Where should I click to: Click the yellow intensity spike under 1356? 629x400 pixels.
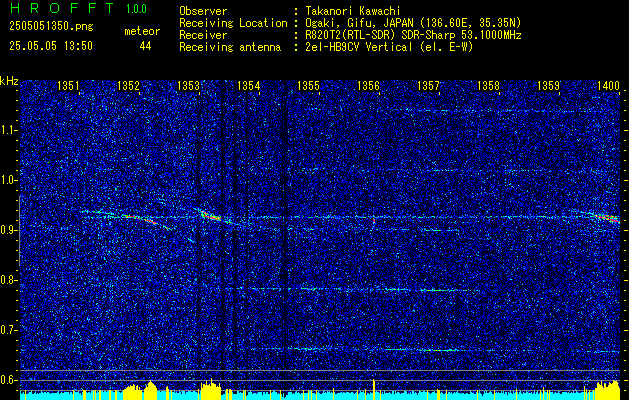tap(374, 389)
